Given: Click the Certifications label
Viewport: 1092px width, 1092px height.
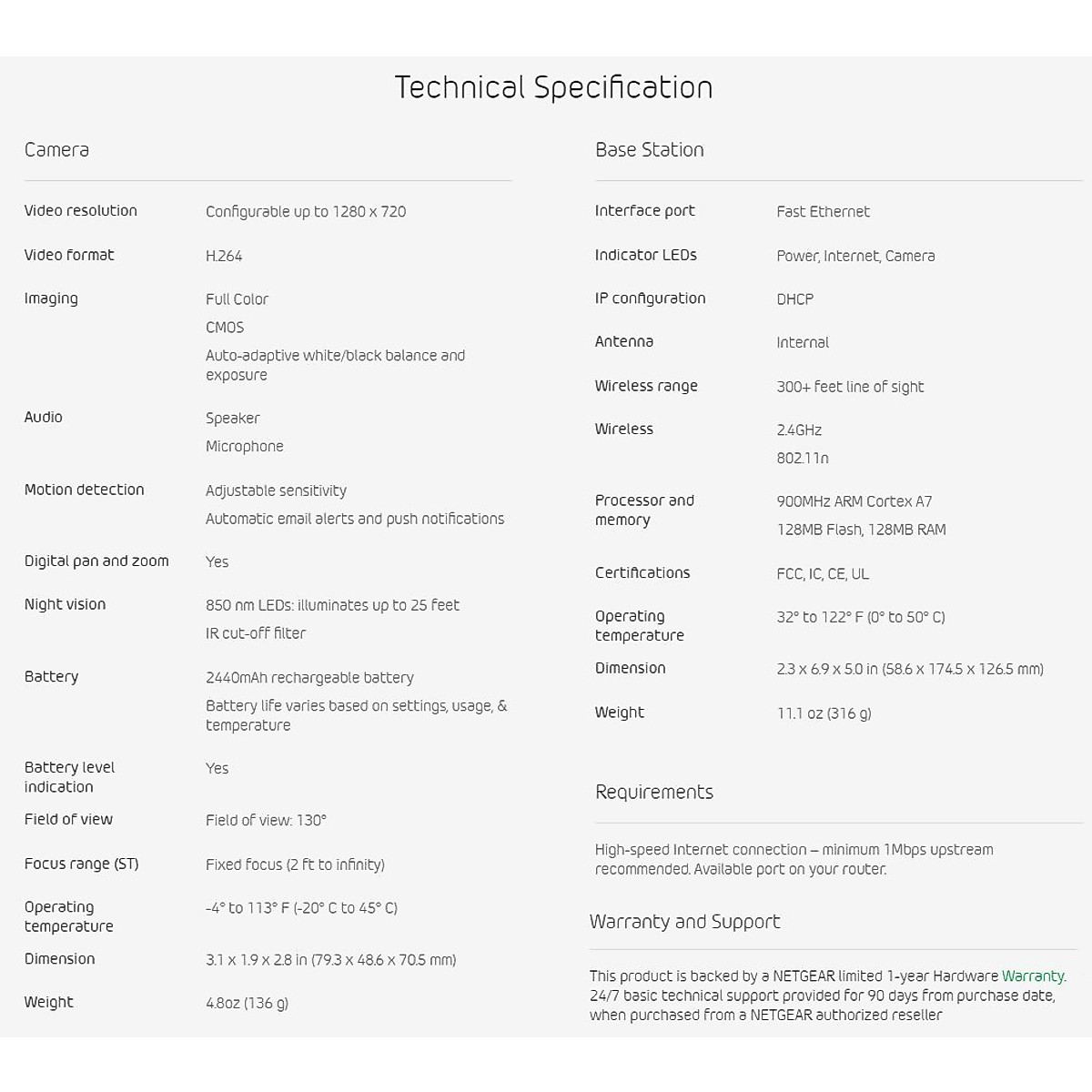Looking at the screenshot, I should click(642, 572).
